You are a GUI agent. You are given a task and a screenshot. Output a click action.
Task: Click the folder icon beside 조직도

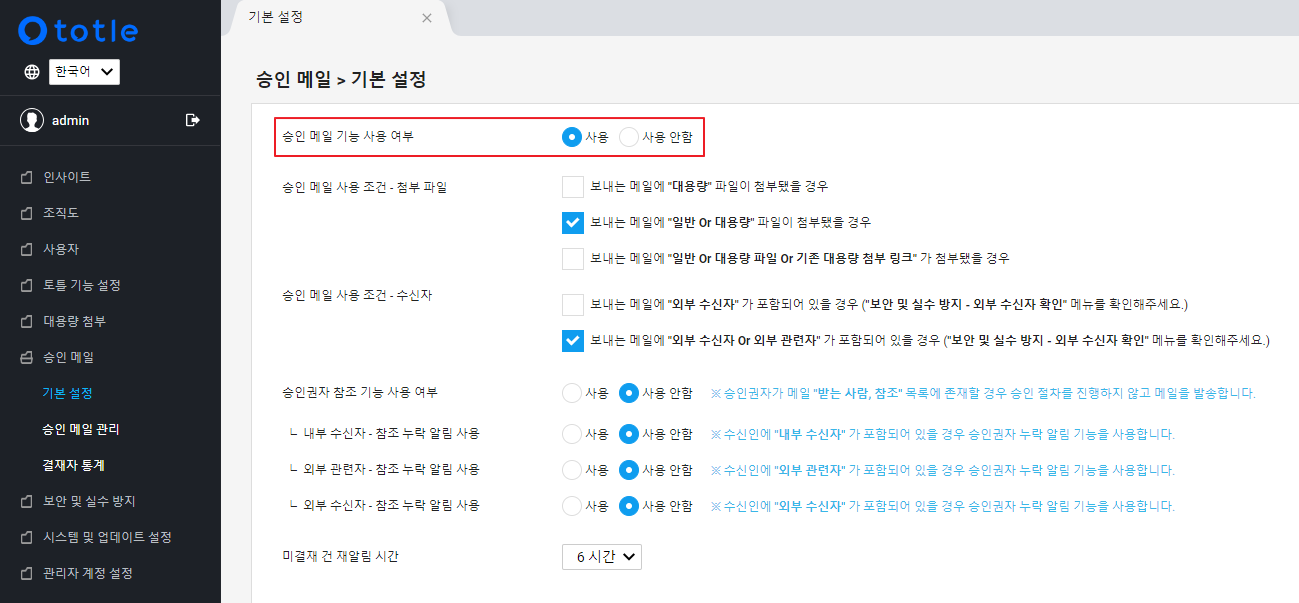pyautogui.click(x=27, y=213)
